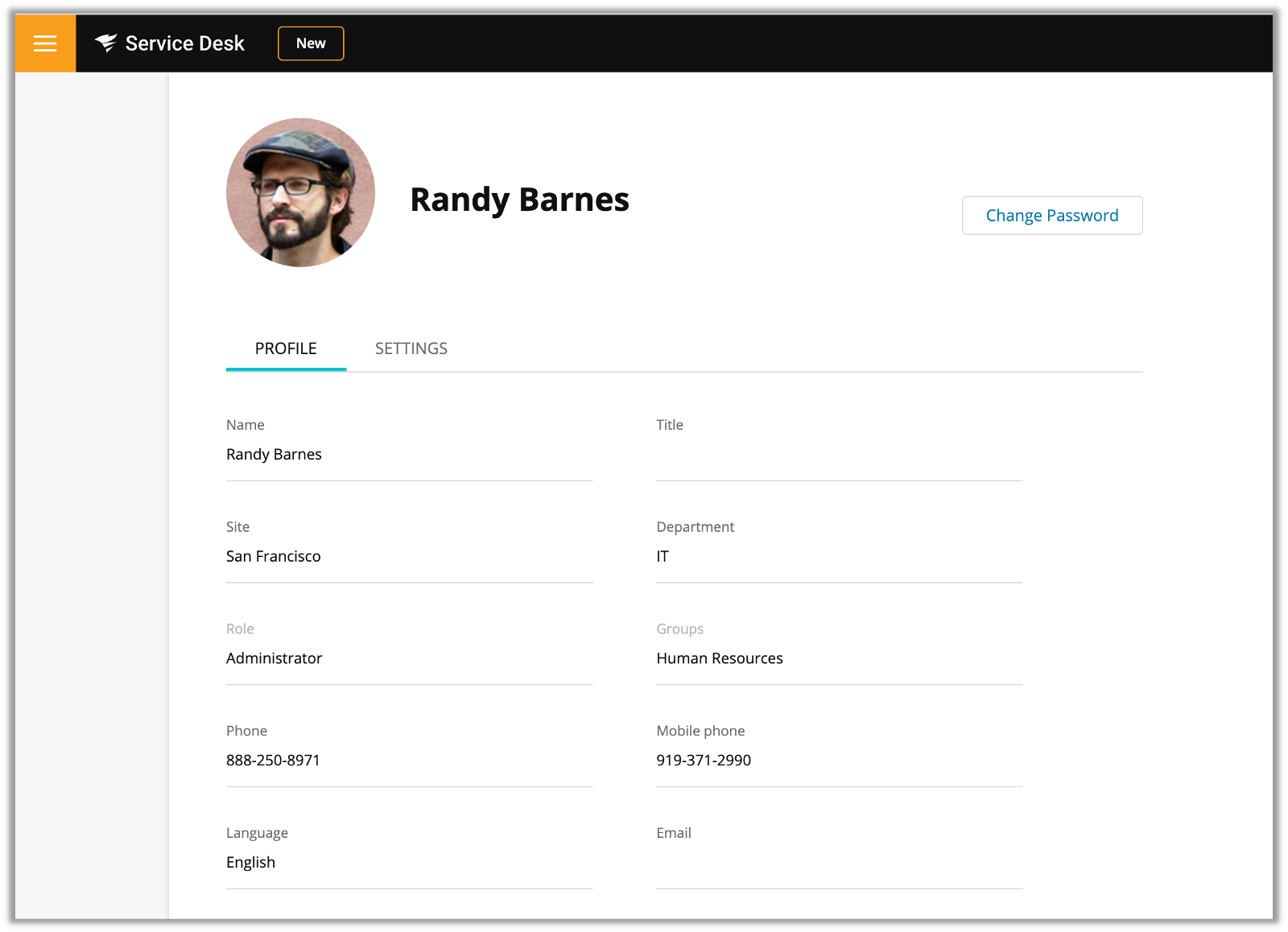Click the Department field IT
The width and height of the screenshot is (1288, 932).
[839, 557]
